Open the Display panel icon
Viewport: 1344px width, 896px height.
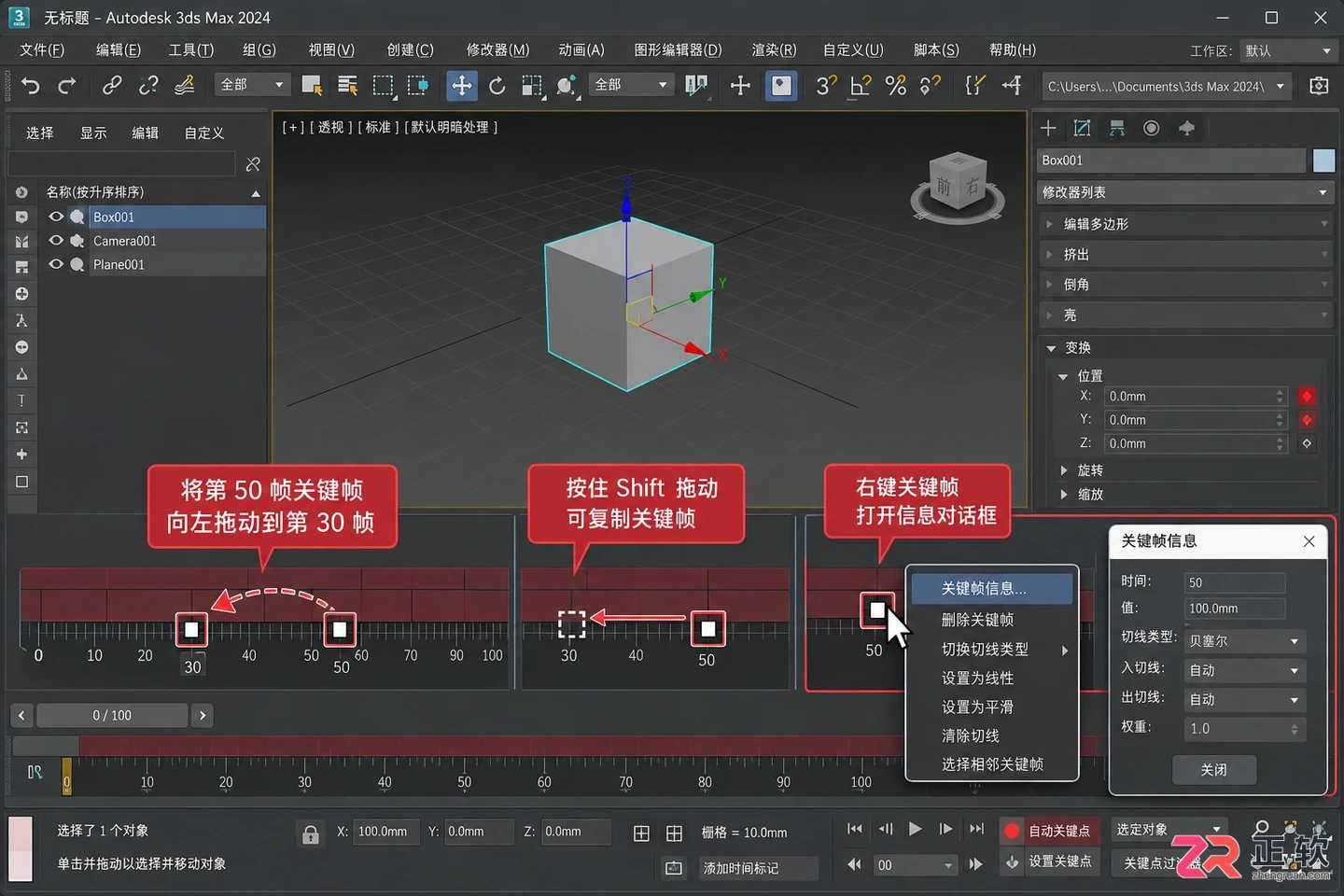(1186, 128)
